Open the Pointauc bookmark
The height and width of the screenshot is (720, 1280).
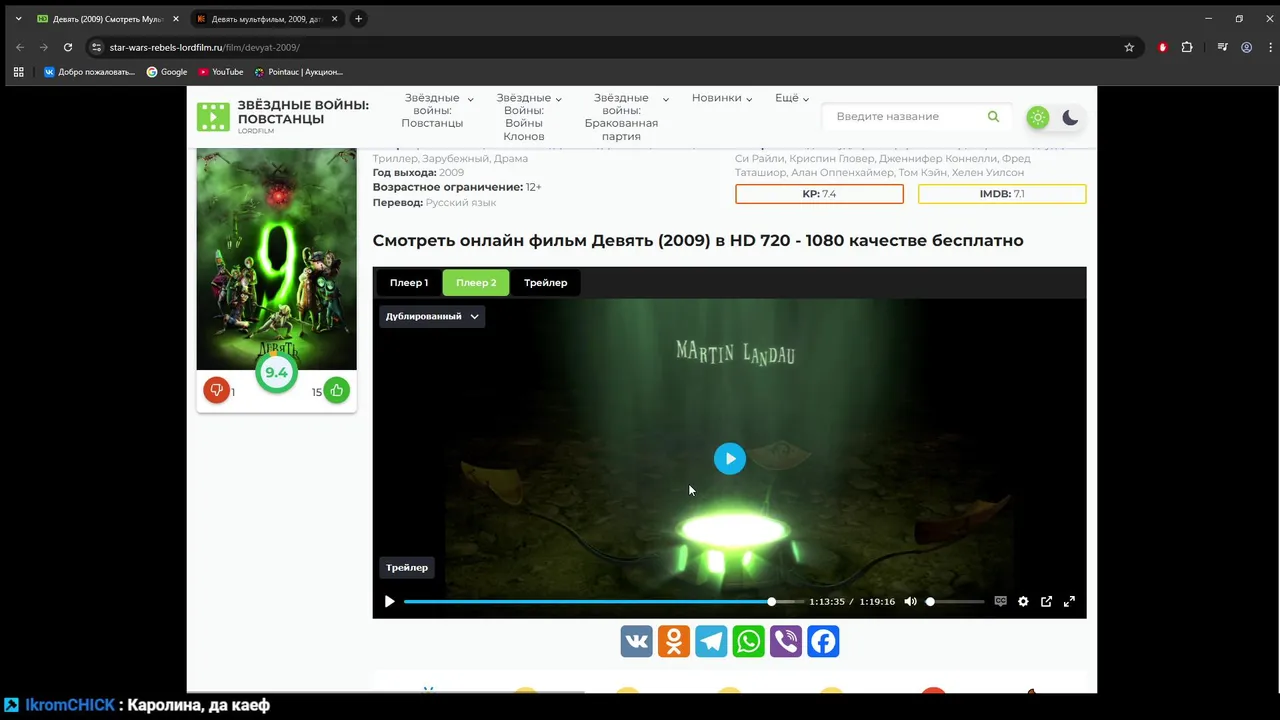point(298,72)
